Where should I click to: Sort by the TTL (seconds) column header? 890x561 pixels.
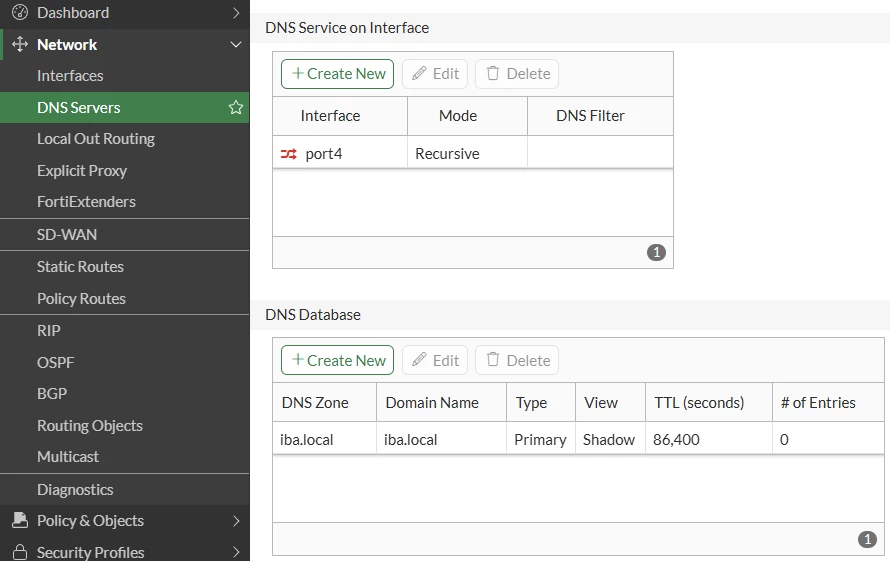[x=709, y=403]
